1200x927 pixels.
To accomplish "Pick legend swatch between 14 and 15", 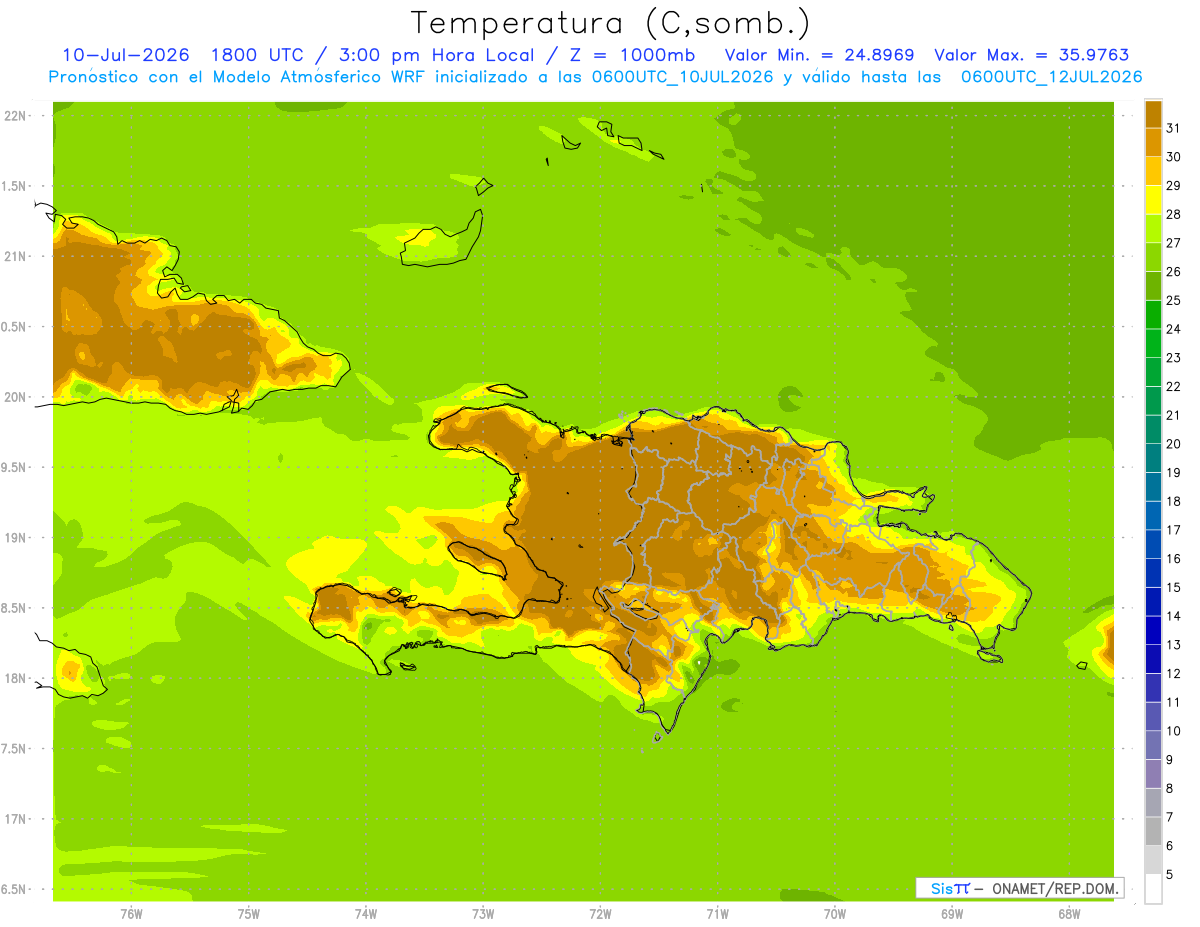I will point(1153,601).
